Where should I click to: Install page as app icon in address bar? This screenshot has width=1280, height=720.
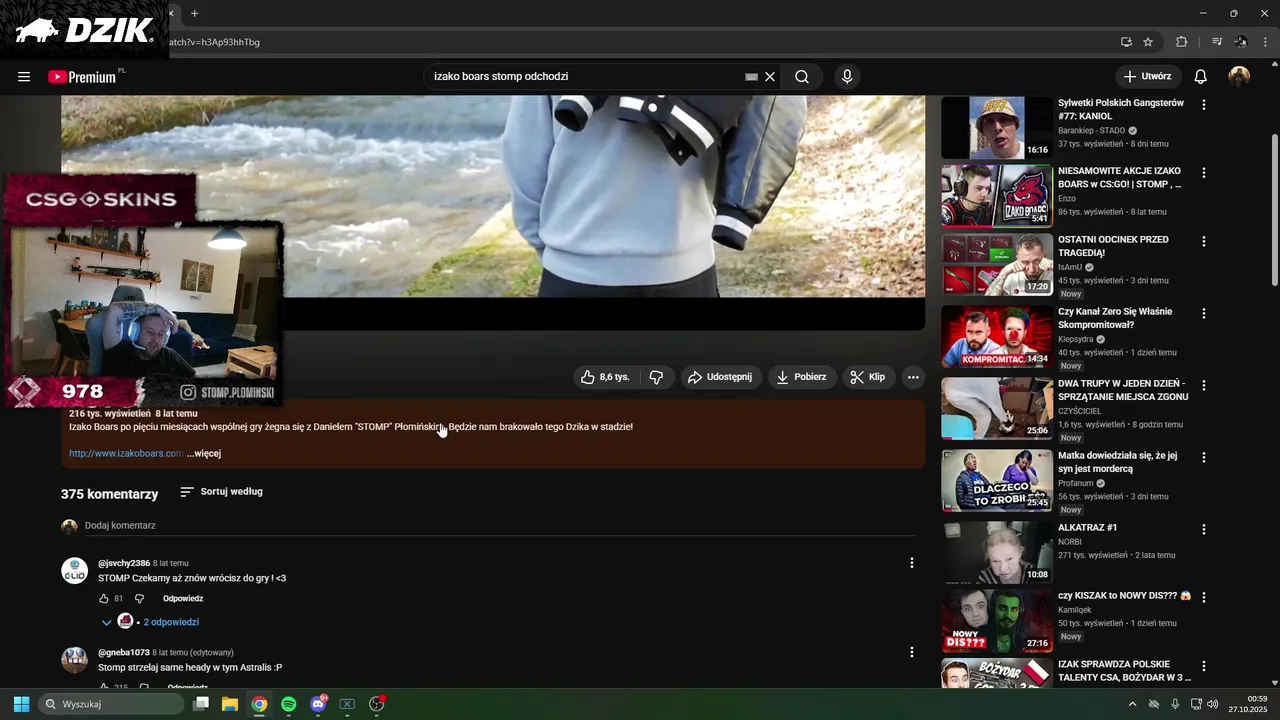(x=1126, y=42)
